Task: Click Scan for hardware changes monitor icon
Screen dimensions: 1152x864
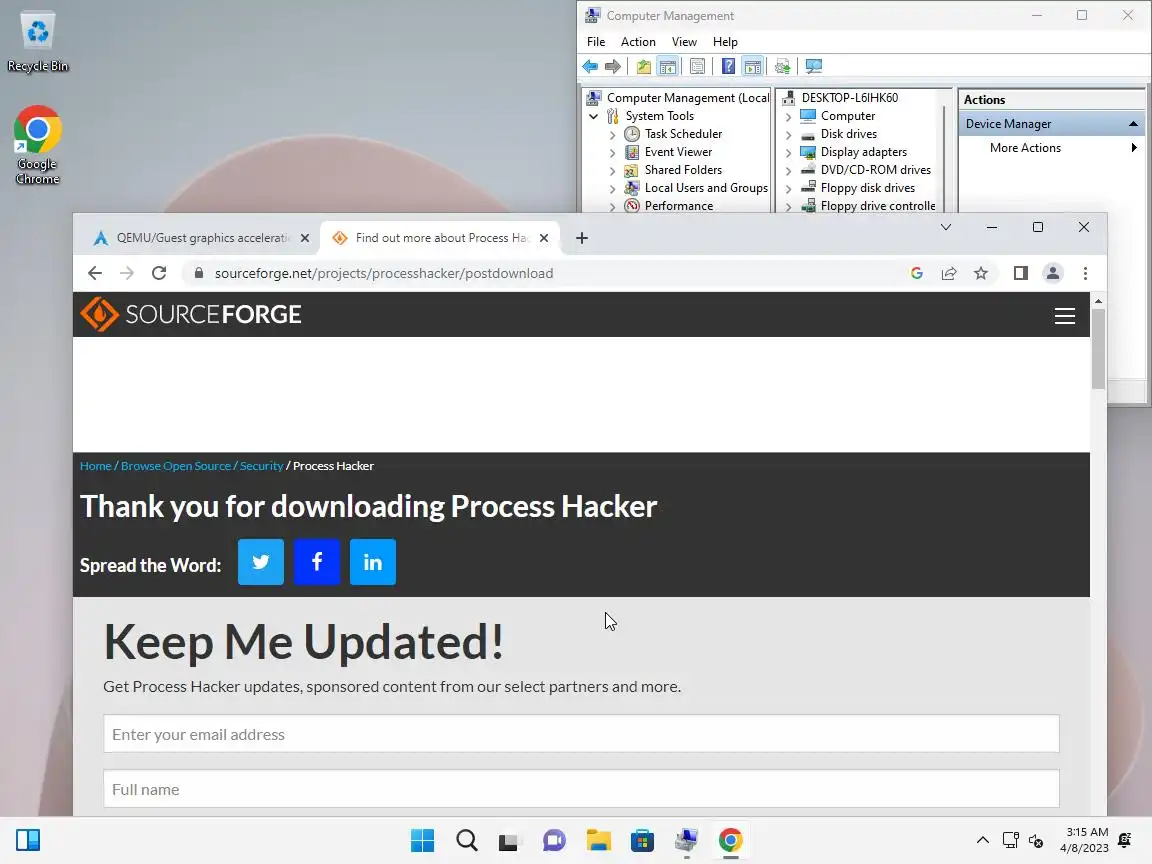Action: [813, 67]
